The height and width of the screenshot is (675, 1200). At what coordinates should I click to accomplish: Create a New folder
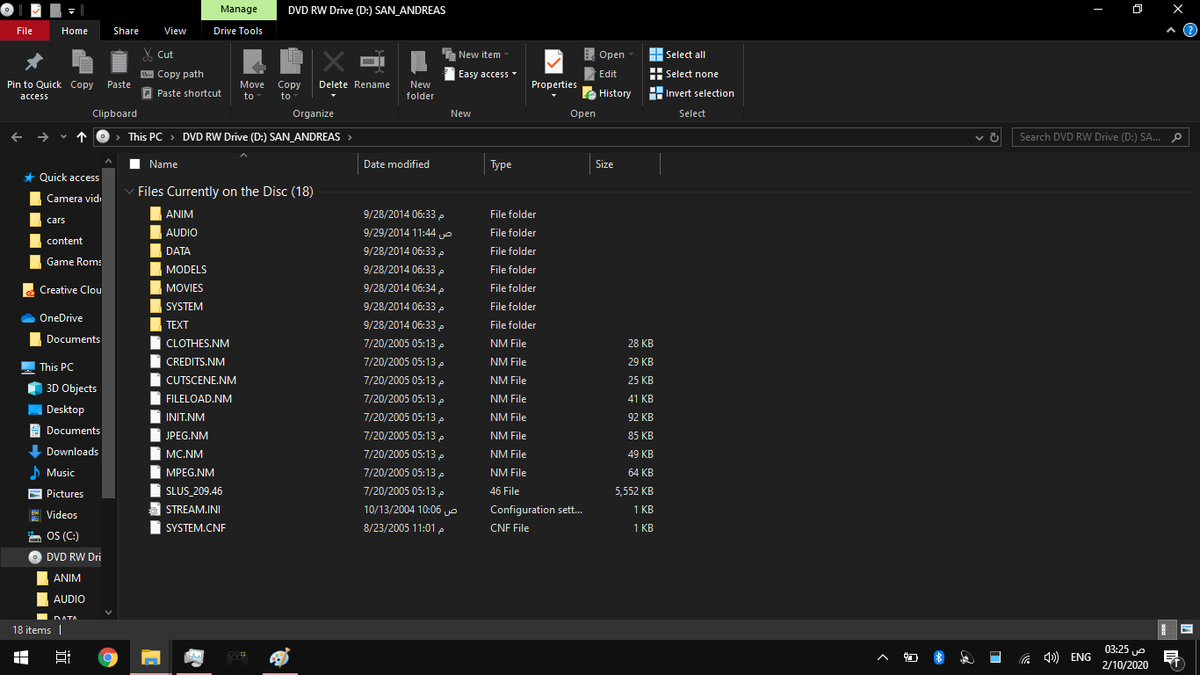tap(420, 73)
